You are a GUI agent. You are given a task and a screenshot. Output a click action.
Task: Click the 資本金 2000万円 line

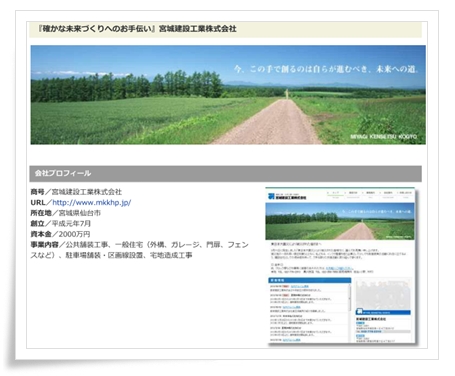click(60, 234)
